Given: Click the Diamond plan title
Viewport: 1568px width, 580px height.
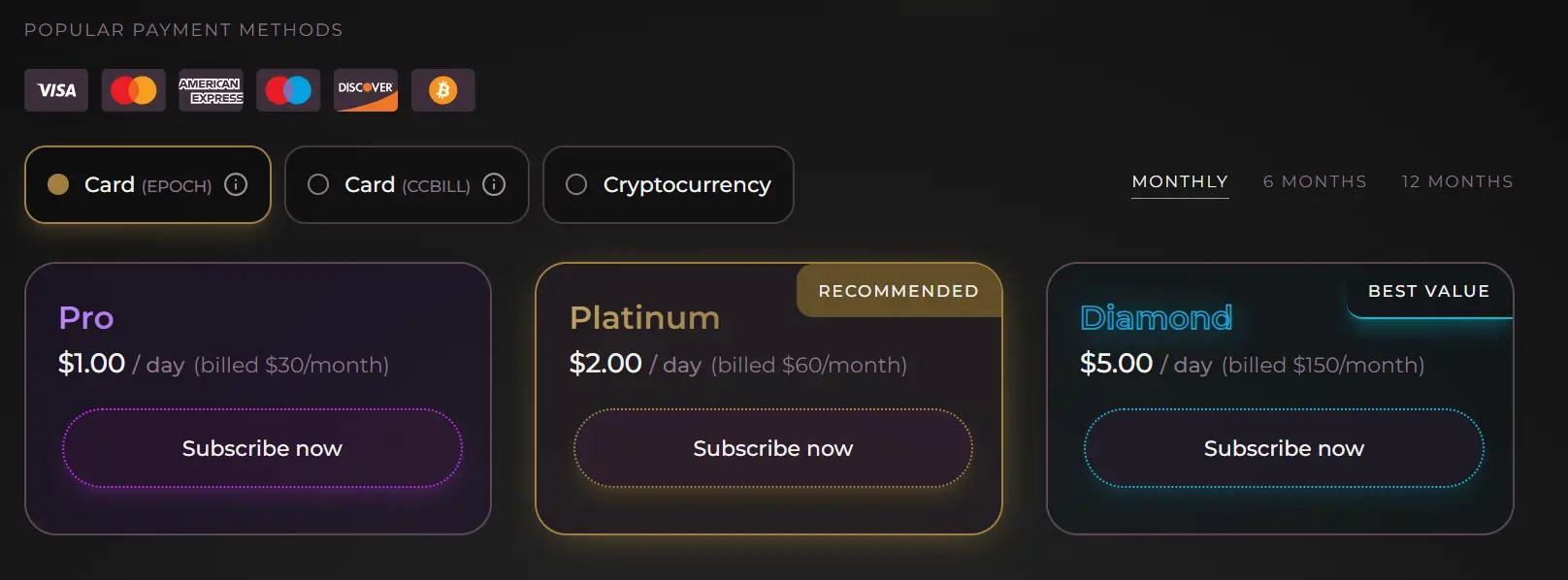Looking at the screenshot, I should click(1156, 317).
